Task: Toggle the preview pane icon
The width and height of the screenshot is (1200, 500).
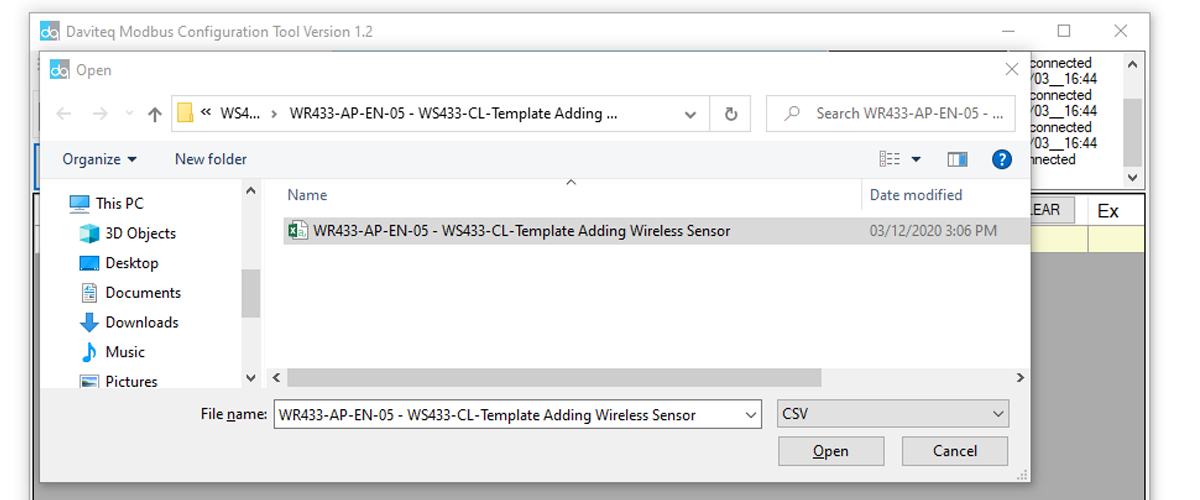Action: click(x=957, y=159)
